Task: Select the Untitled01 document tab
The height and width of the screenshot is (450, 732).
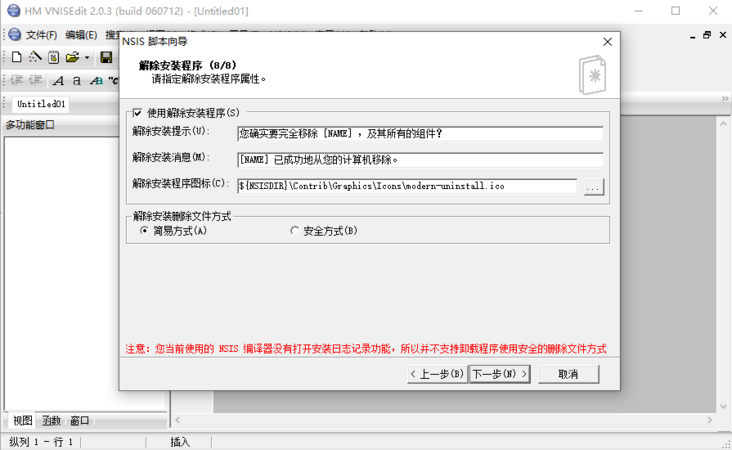Action: click(x=41, y=104)
